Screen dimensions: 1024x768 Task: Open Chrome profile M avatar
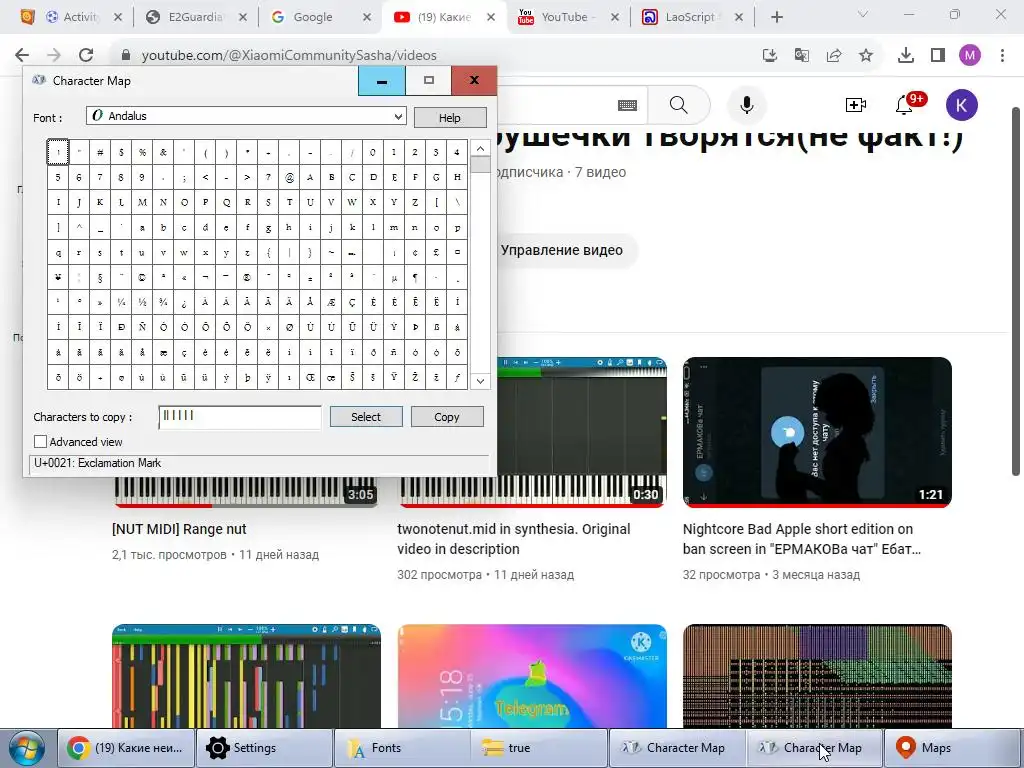click(970, 56)
